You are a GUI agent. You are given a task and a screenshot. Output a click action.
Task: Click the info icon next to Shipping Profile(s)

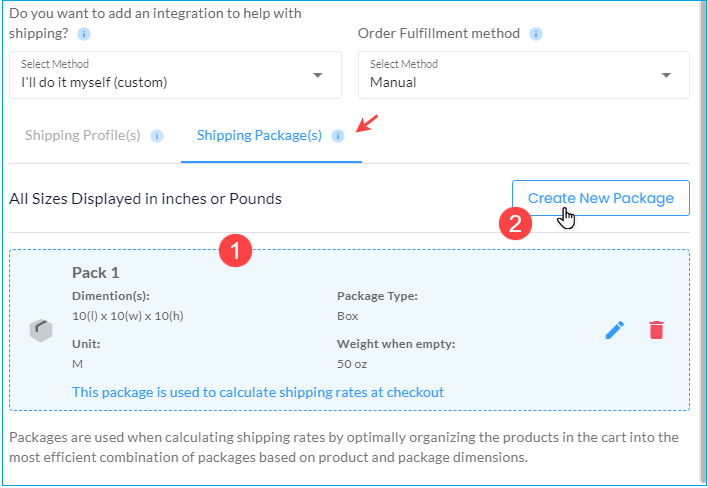pyautogui.click(x=157, y=136)
